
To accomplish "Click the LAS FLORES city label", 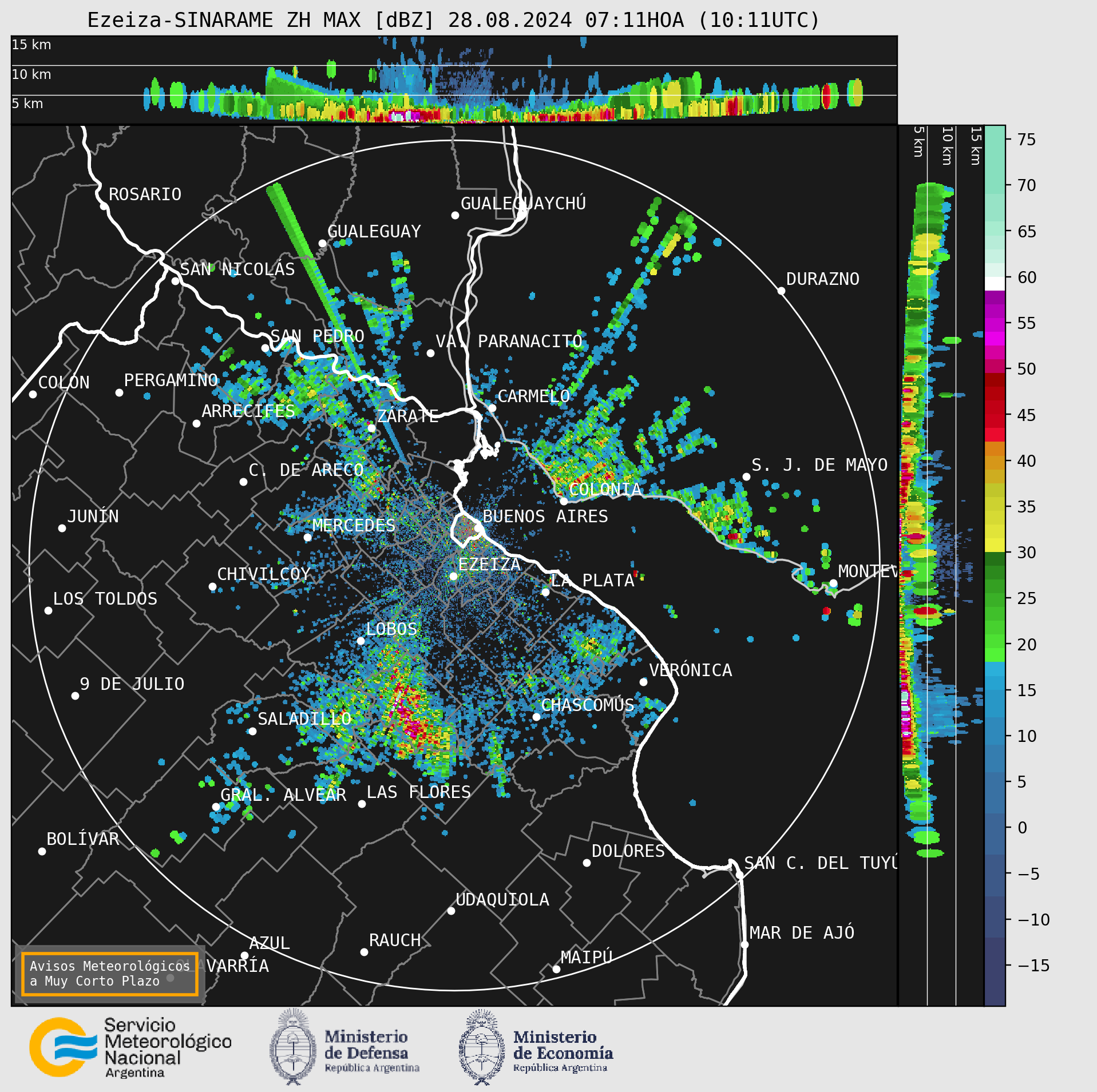I will (418, 792).
